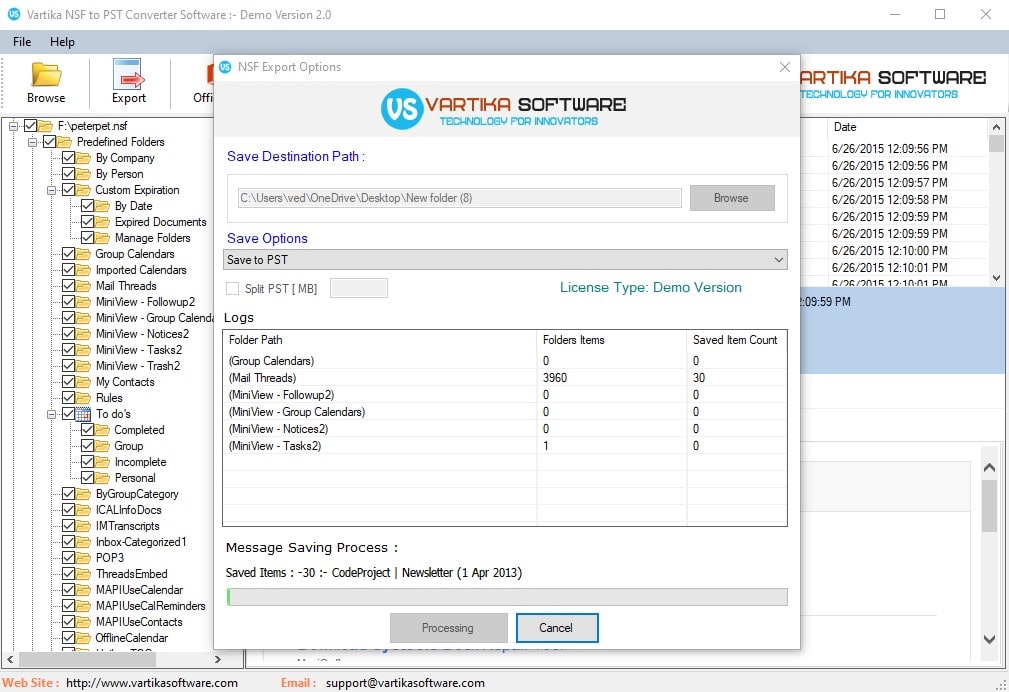Collapse the Predefined Folders tree node
Image resolution: width=1009 pixels, height=692 pixels.
(33, 142)
